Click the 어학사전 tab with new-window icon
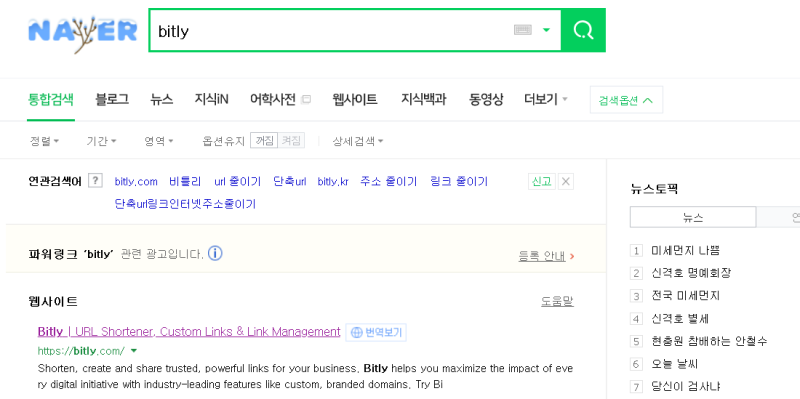 280,99
